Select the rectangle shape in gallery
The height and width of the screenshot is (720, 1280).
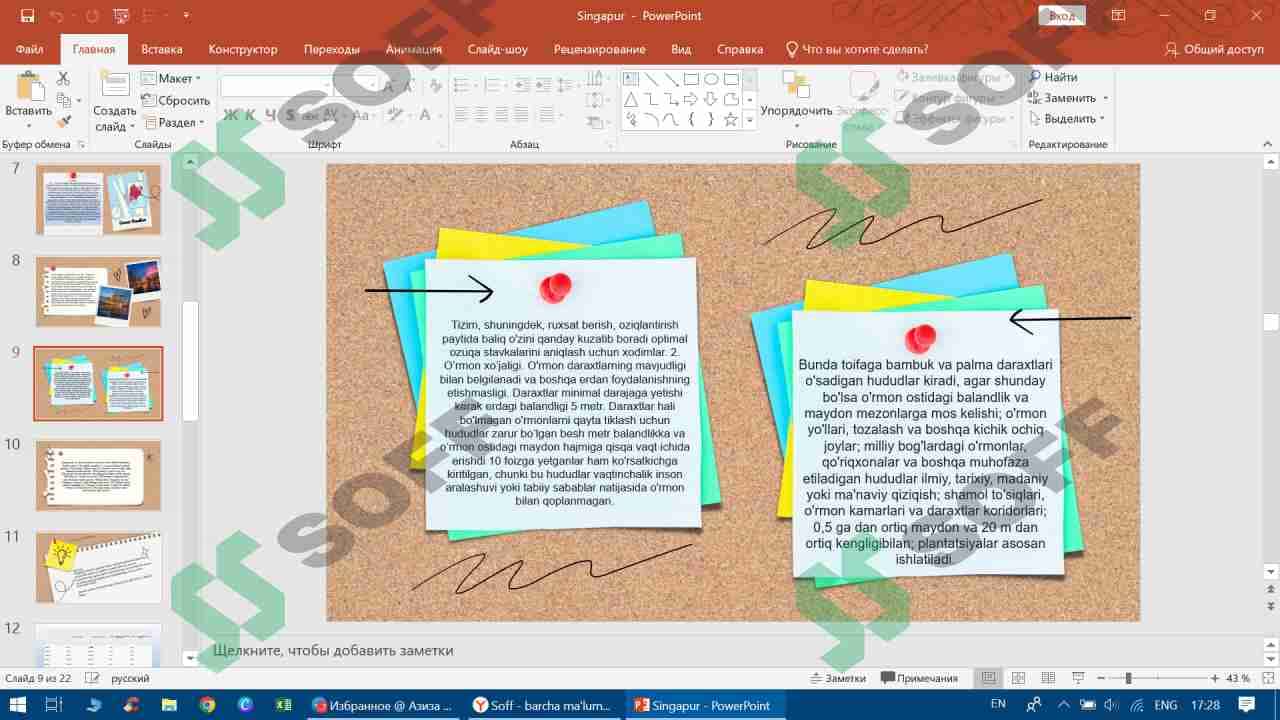(x=691, y=79)
